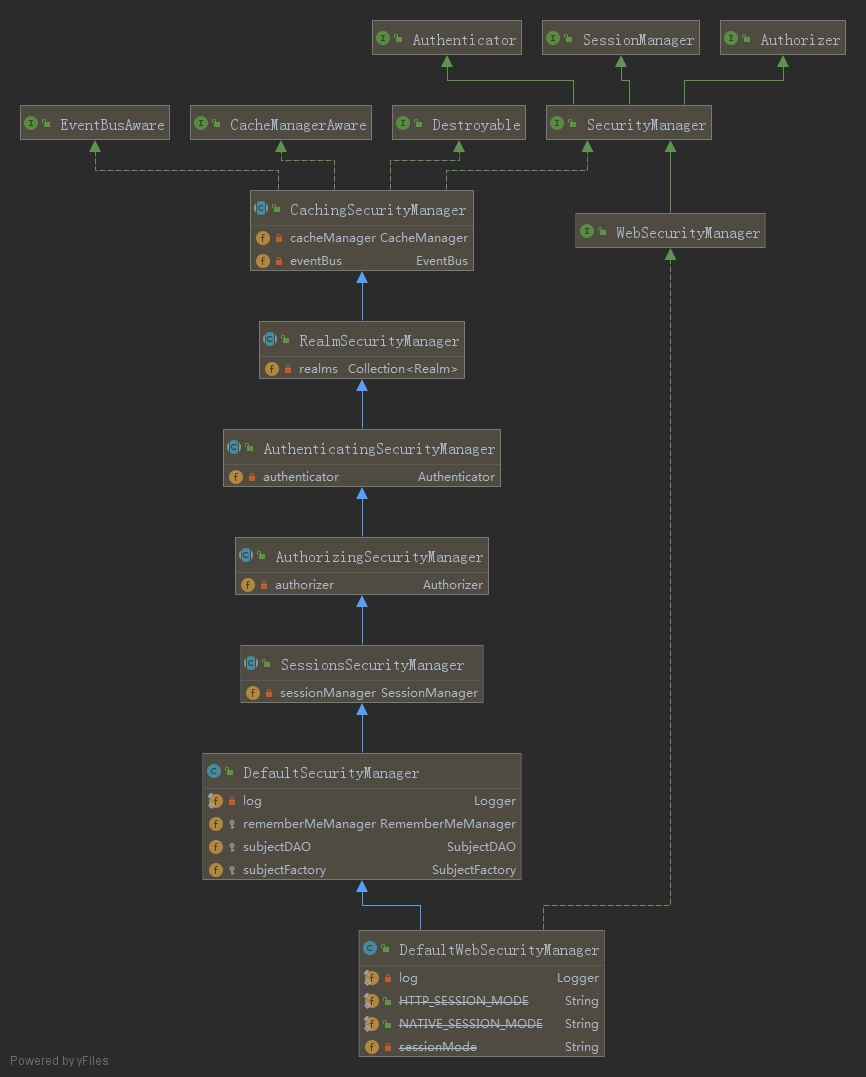The height and width of the screenshot is (1077, 866).
Task: Click the Destroyable interface icon
Action: pos(403,124)
